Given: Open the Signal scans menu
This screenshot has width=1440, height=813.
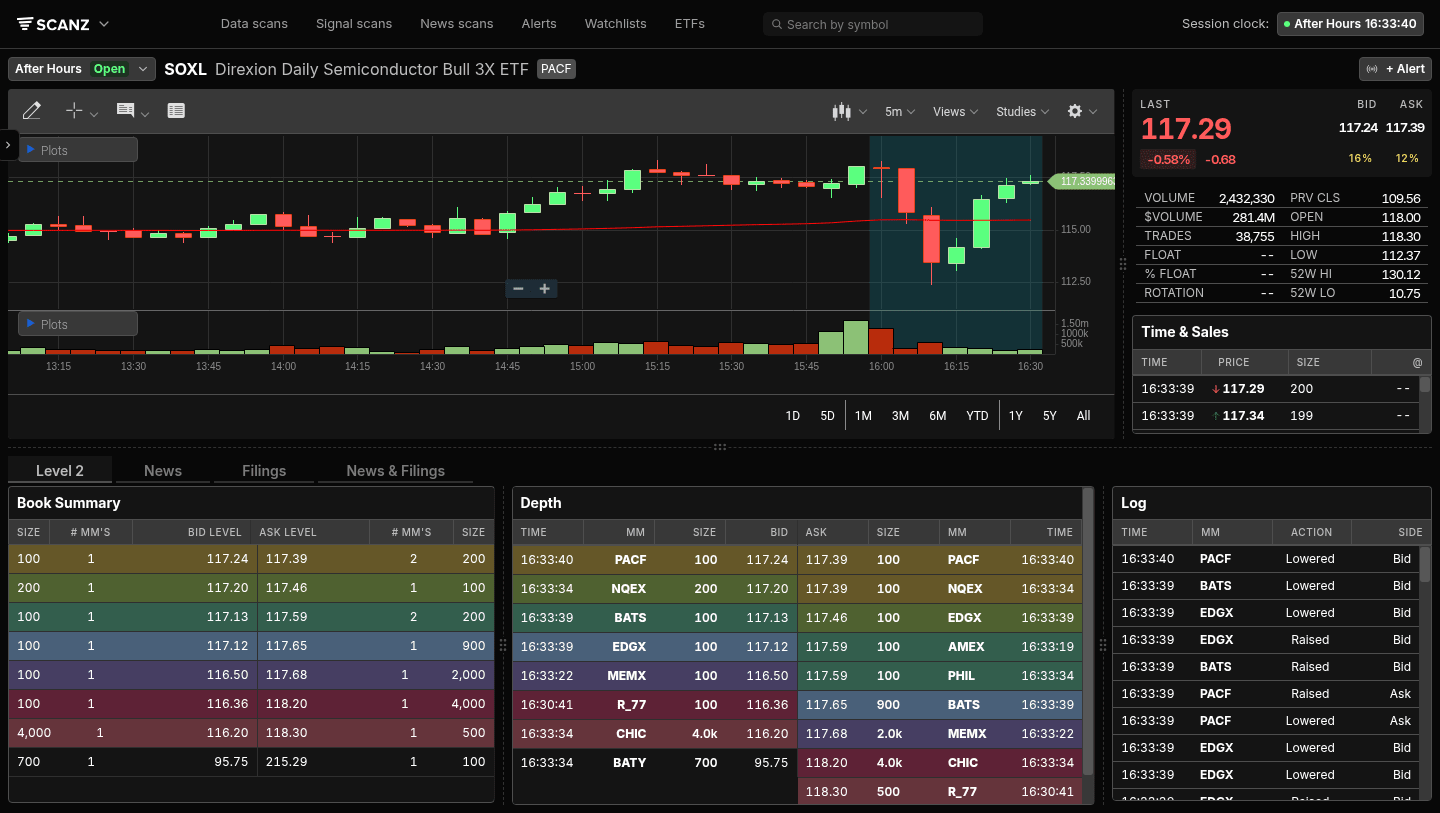Looking at the screenshot, I should [x=354, y=24].
